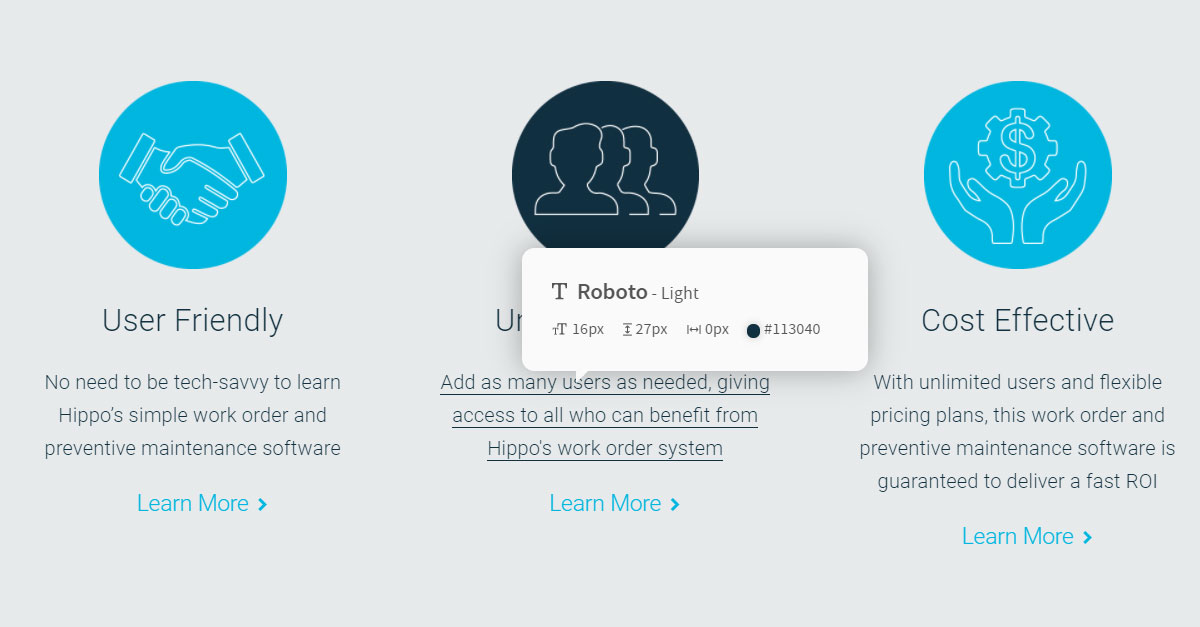Open Learn More under User Friendly
This screenshot has height=627, width=1200.
[x=193, y=503]
